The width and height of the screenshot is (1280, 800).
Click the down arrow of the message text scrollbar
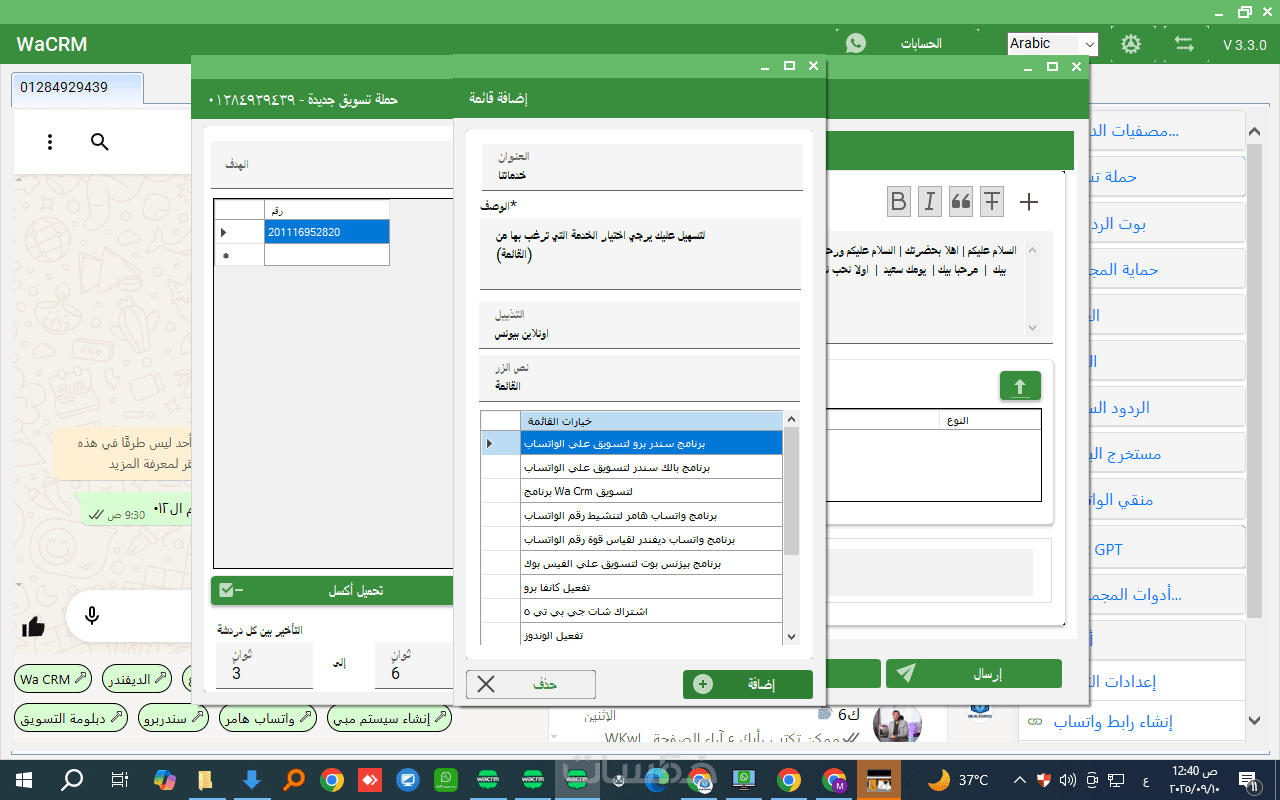tap(1033, 327)
